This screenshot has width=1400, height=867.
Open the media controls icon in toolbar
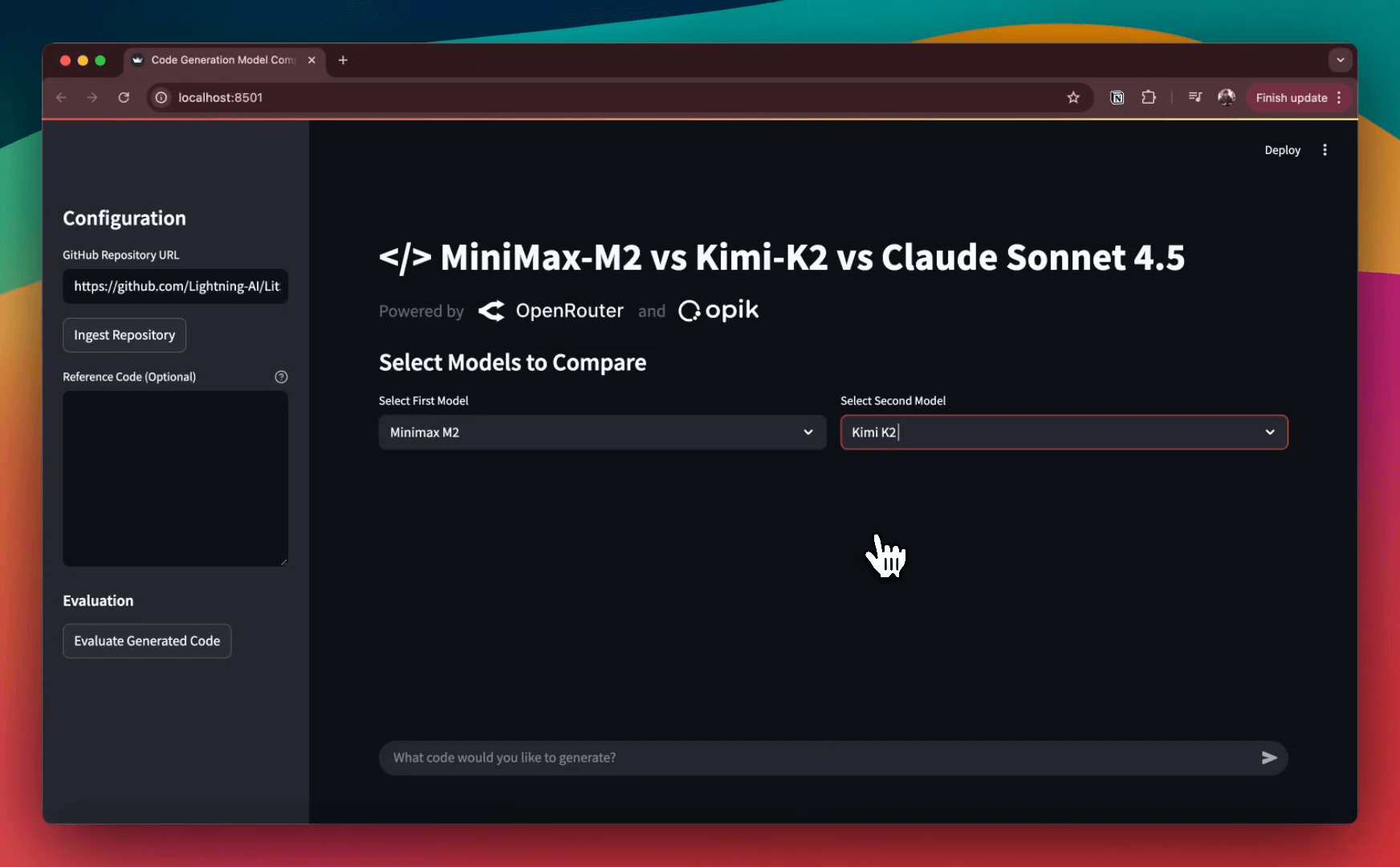(x=1195, y=97)
